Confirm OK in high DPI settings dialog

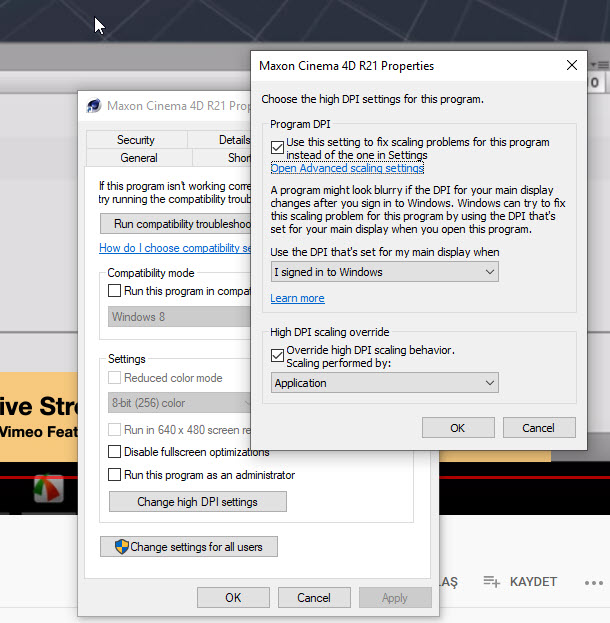458,428
